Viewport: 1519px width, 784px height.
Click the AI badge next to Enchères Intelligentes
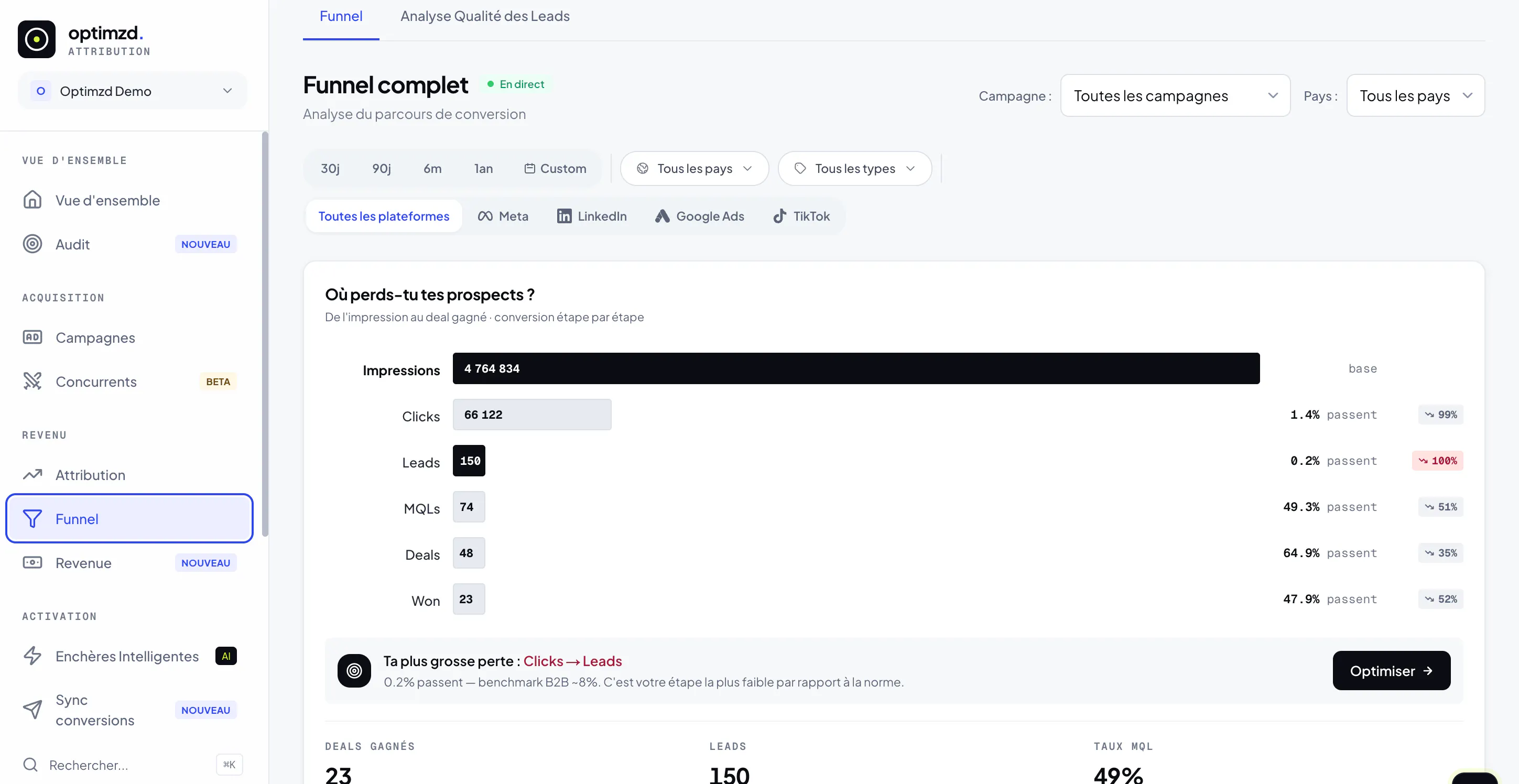point(226,656)
